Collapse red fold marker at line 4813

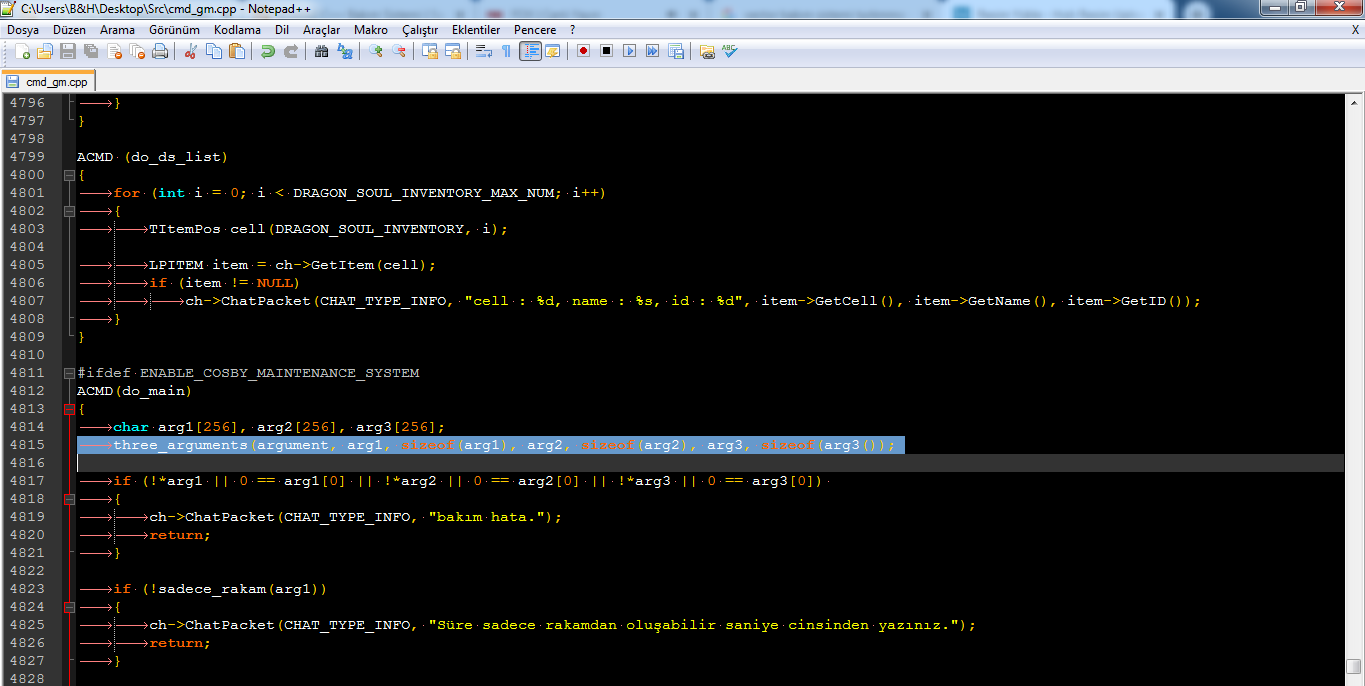(69, 409)
